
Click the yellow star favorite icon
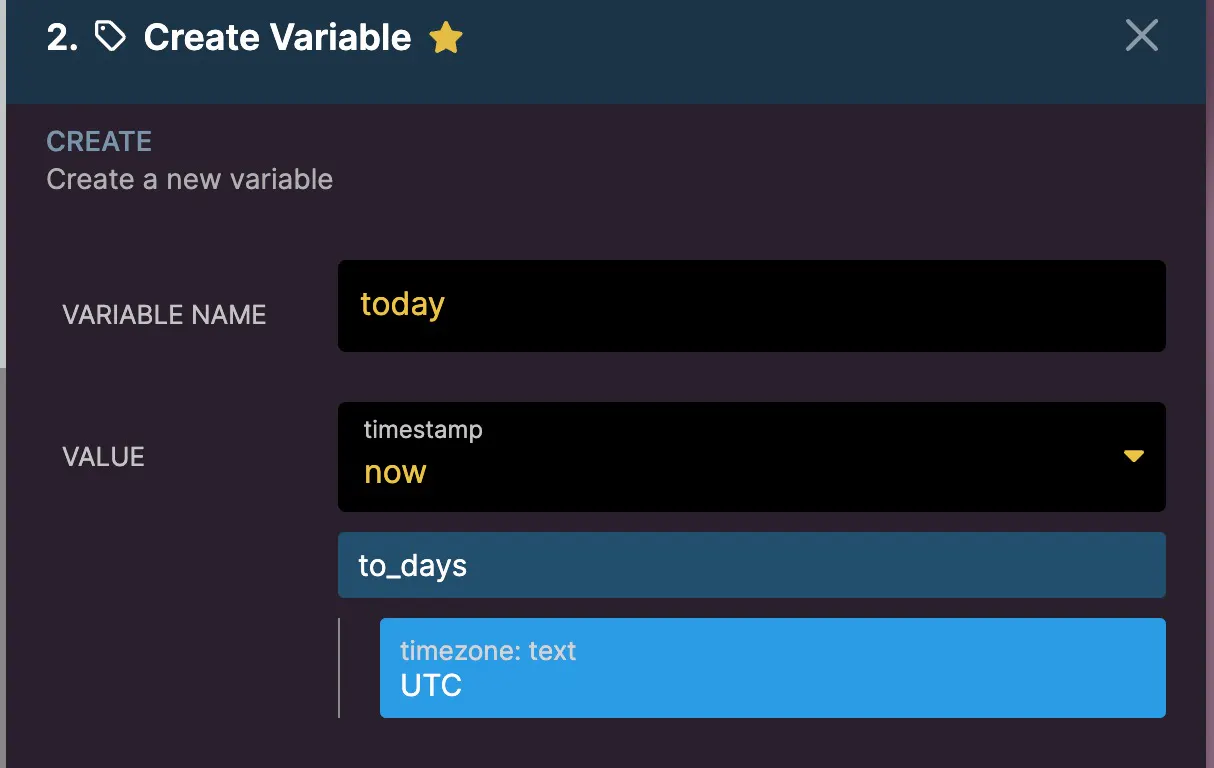point(445,38)
